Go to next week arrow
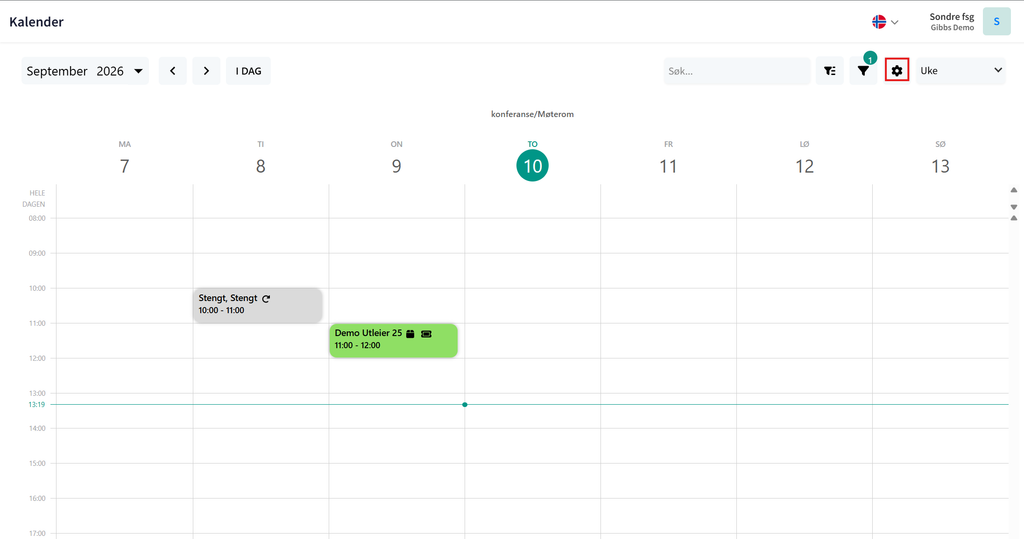 206,71
